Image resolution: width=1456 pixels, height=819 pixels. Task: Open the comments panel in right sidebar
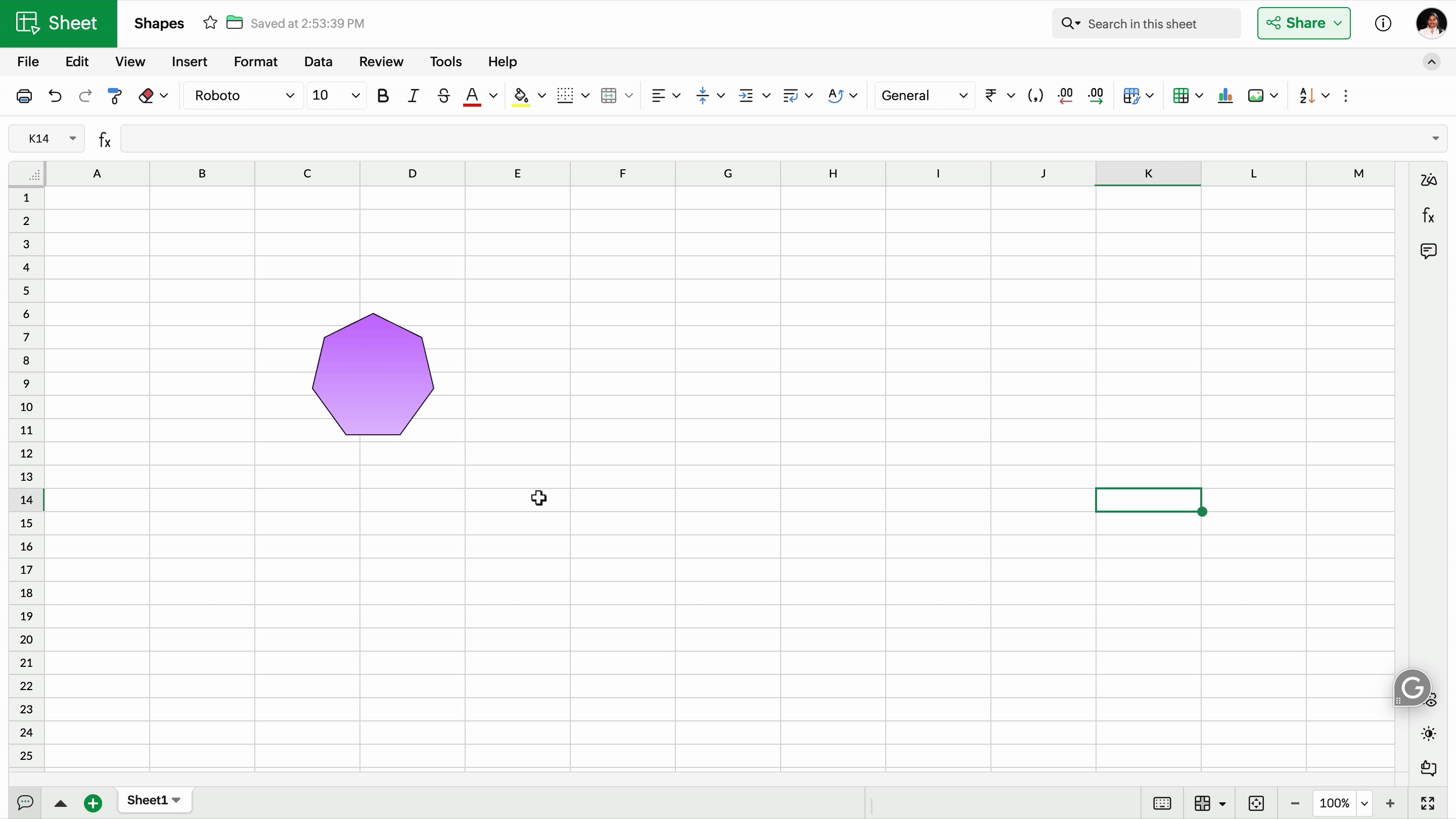tap(1428, 250)
